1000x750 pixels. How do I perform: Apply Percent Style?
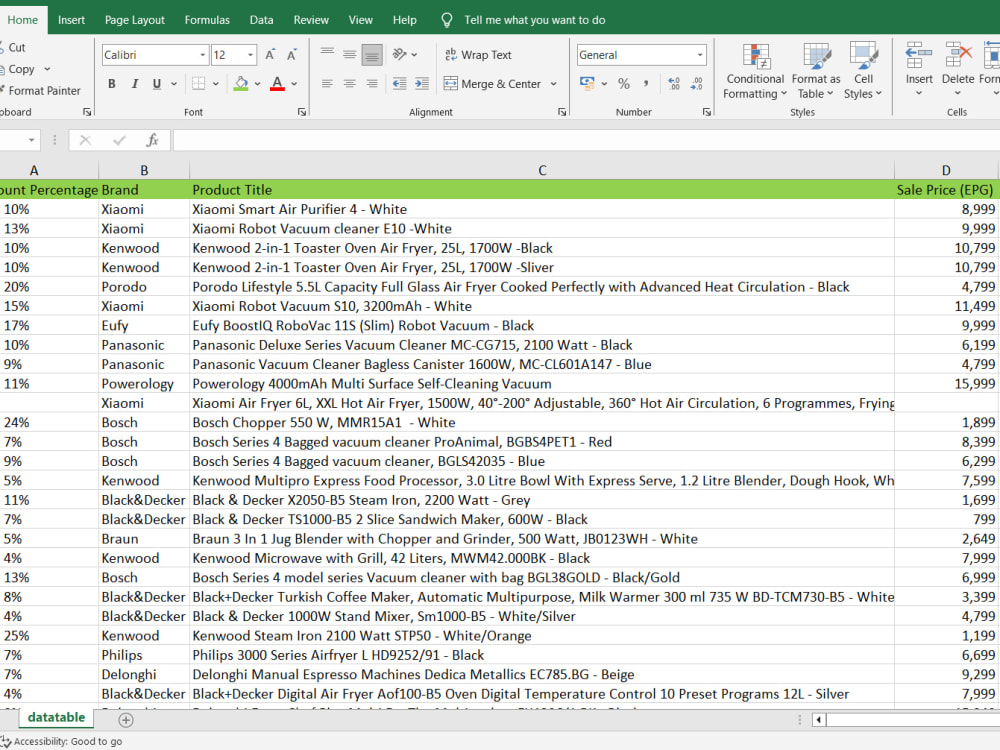point(624,84)
